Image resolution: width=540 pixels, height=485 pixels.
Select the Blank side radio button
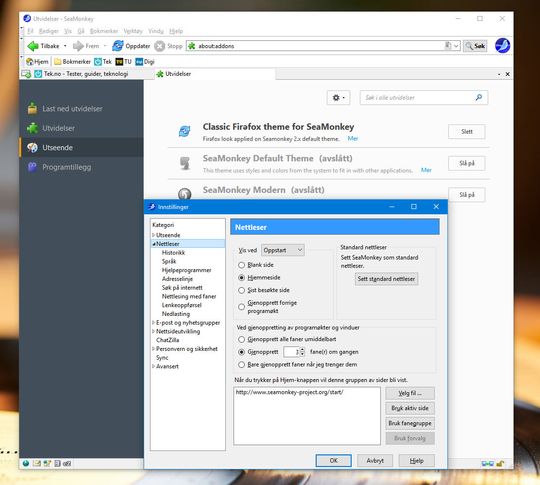[241, 265]
